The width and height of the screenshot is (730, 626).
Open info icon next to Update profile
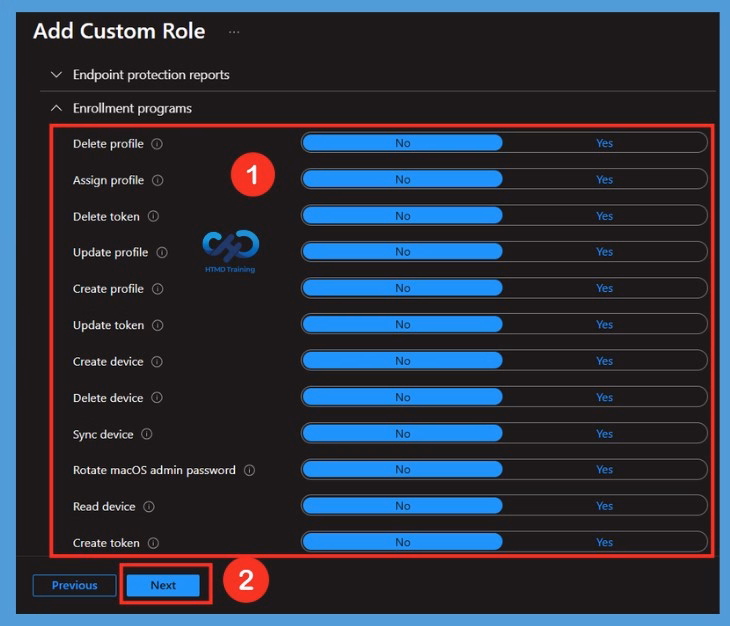click(x=162, y=252)
